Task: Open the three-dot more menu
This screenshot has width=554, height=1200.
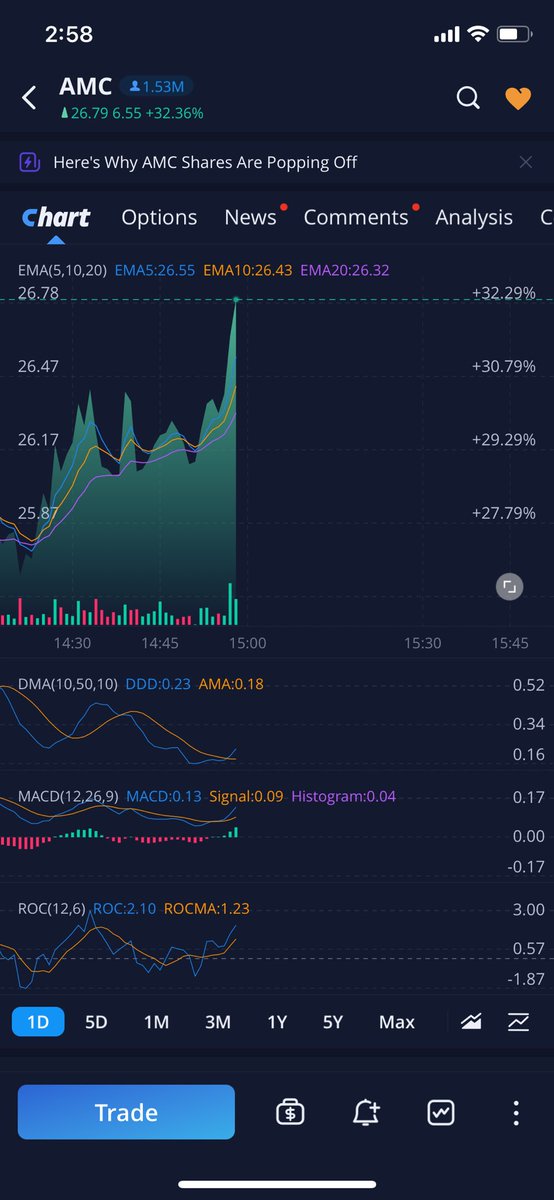Action: (516, 1112)
